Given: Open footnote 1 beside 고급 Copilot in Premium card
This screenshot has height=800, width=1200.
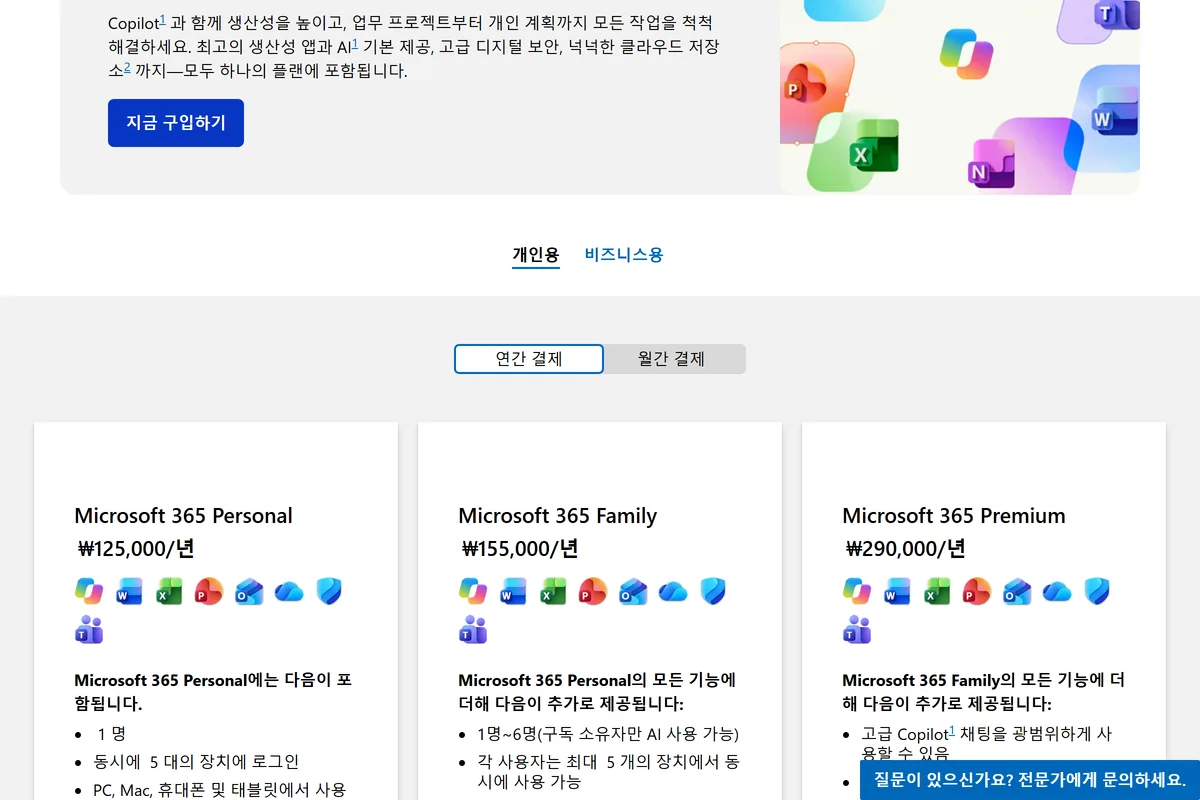Looking at the screenshot, I should coord(952,730).
